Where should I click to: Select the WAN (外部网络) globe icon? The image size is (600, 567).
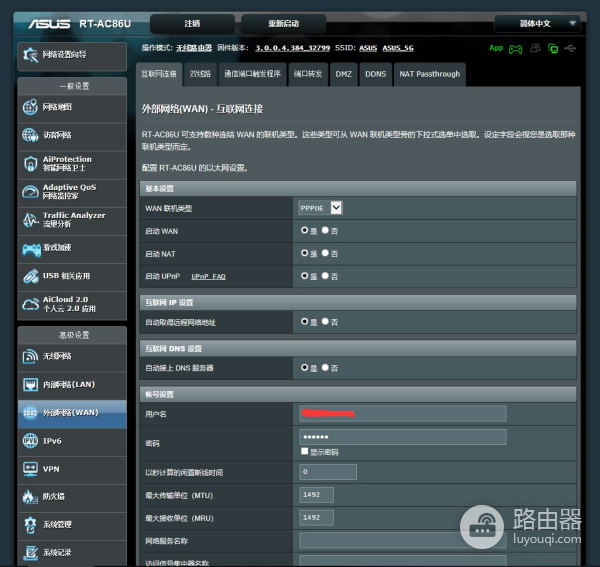coord(30,412)
